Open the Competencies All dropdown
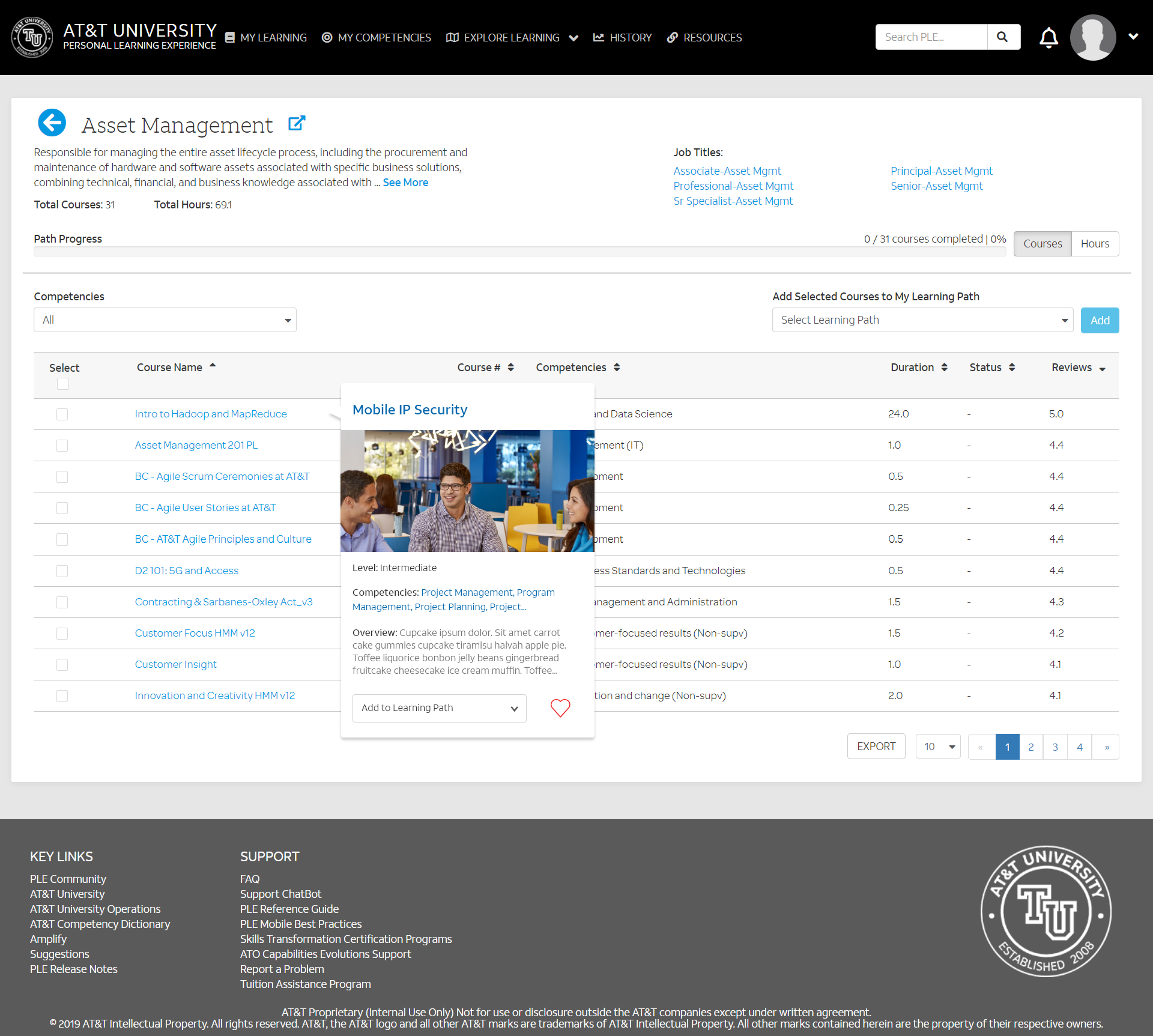 tap(165, 320)
